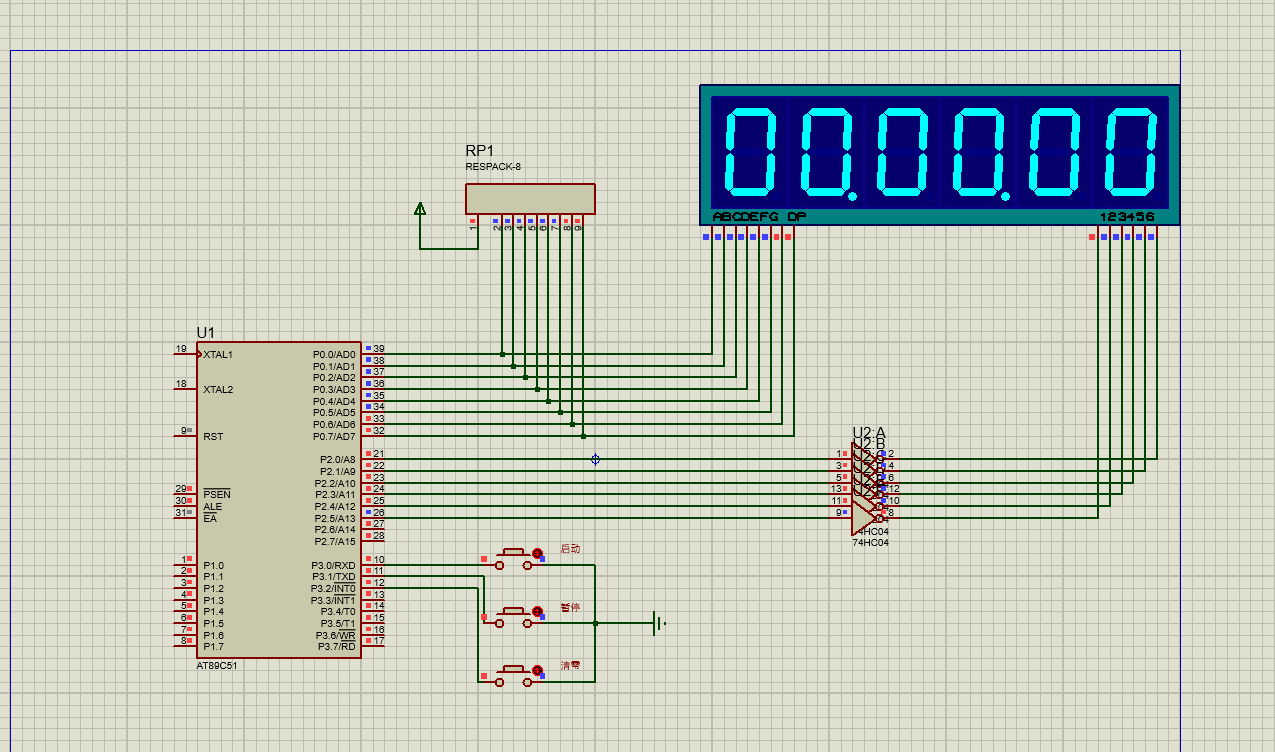
Task: Select the RESPACK-8 resistor pack component
Action: click(530, 198)
